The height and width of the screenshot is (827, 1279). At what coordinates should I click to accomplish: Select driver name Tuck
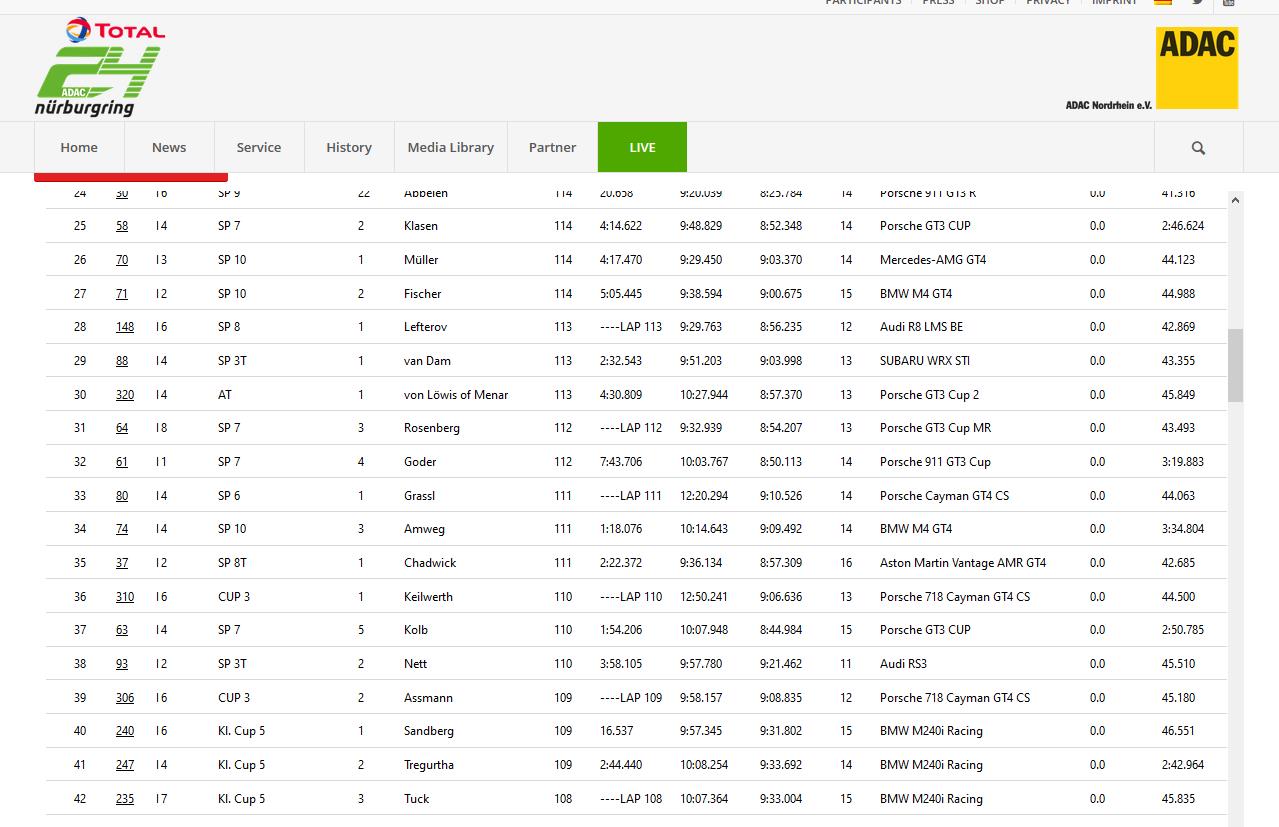pyautogui.click(x=417, y=799)
